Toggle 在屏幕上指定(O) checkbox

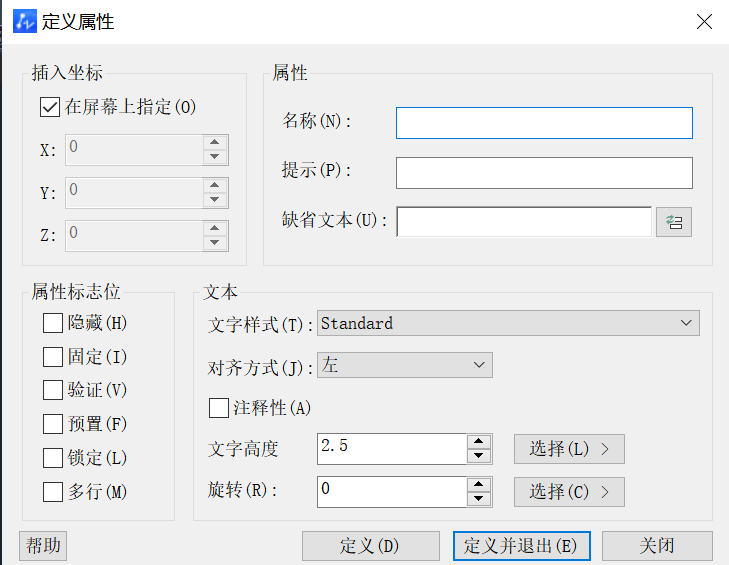50,107
